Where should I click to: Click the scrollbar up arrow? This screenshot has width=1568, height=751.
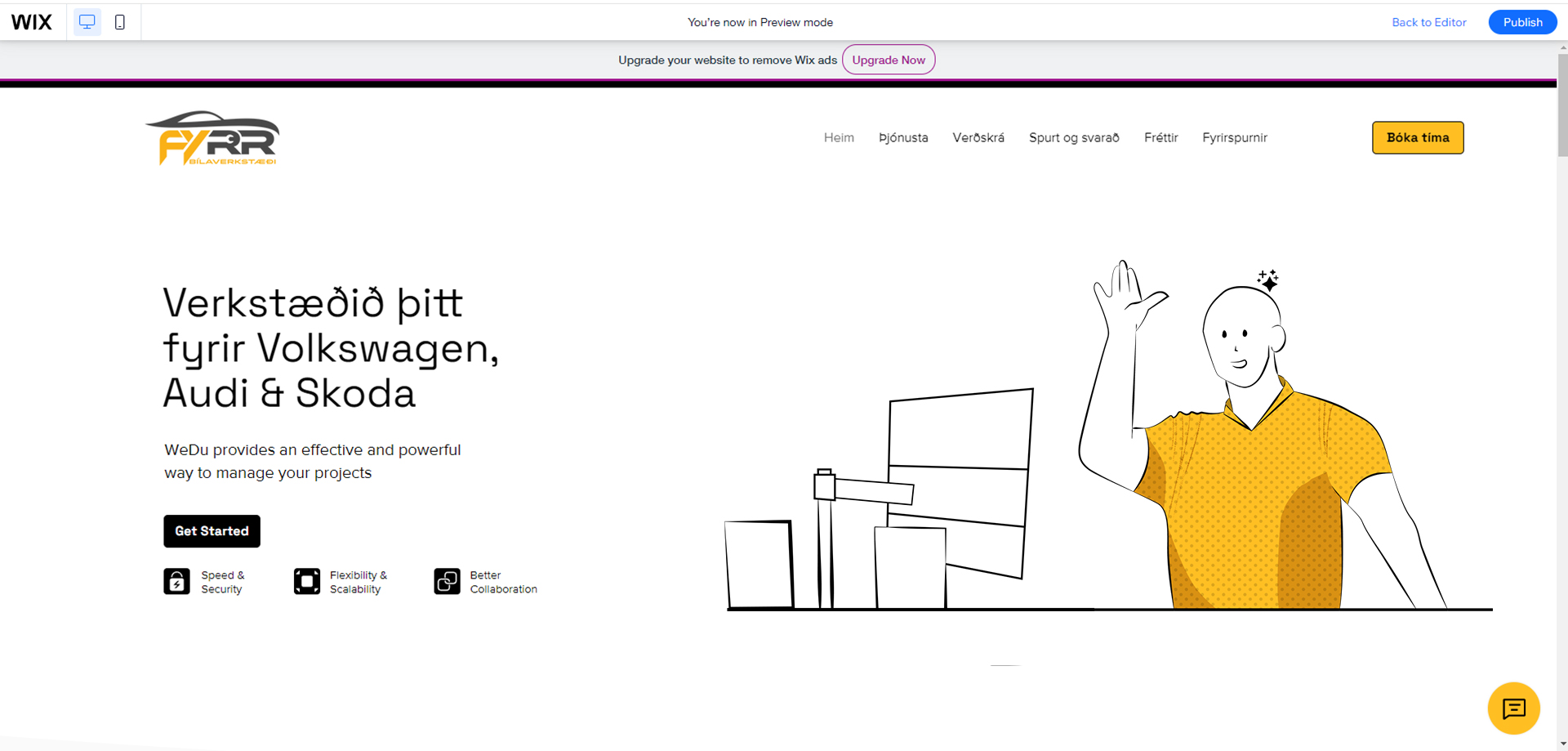pyautogui.click(x=1562, y=47)
